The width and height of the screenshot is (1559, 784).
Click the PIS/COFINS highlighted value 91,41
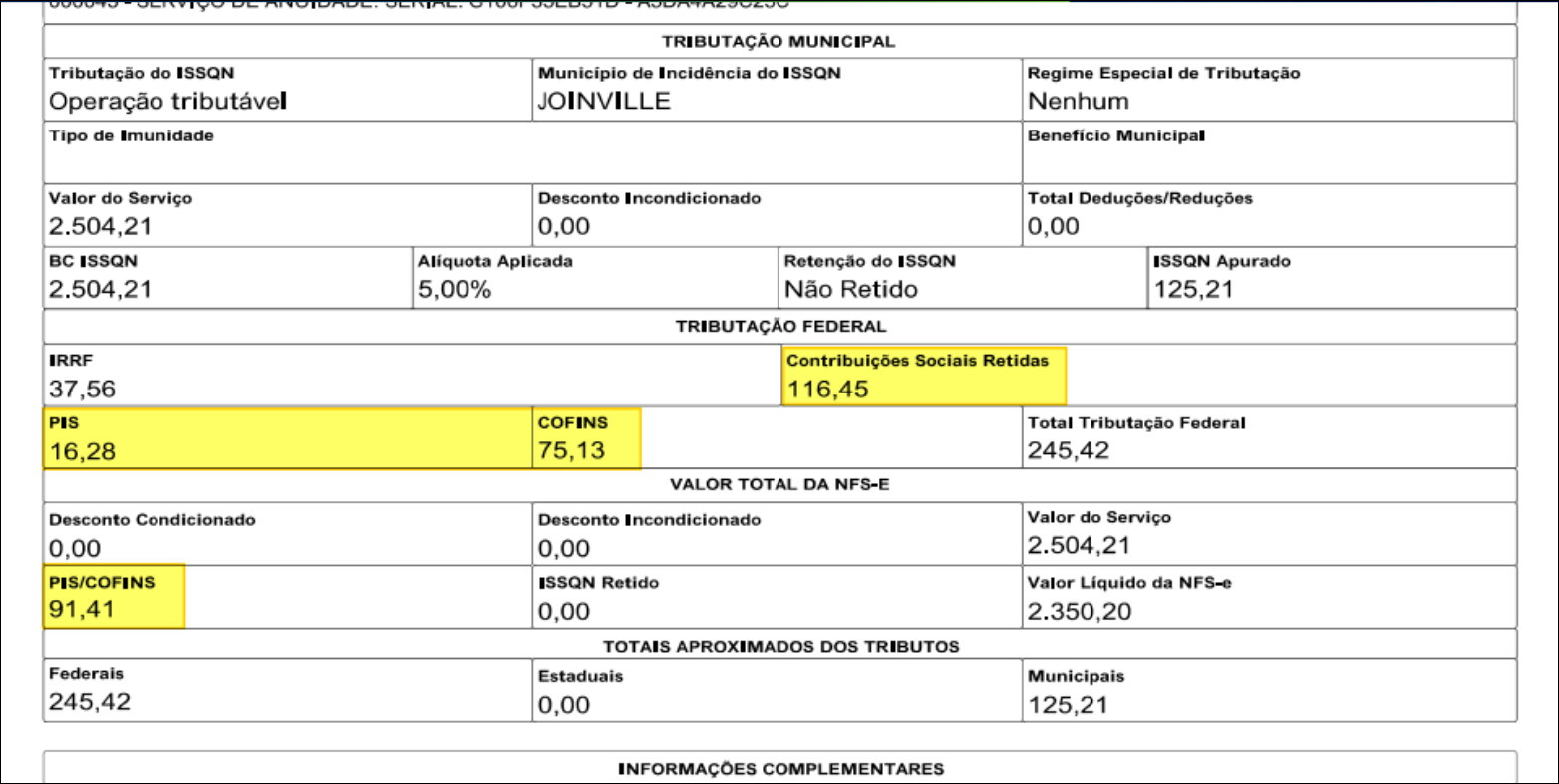72,603
